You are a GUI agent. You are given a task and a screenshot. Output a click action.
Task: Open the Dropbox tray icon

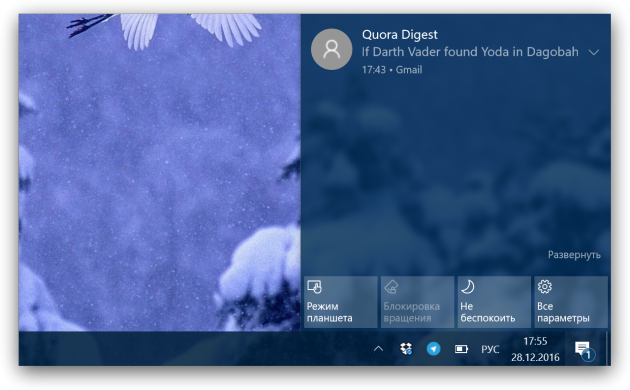406,349
